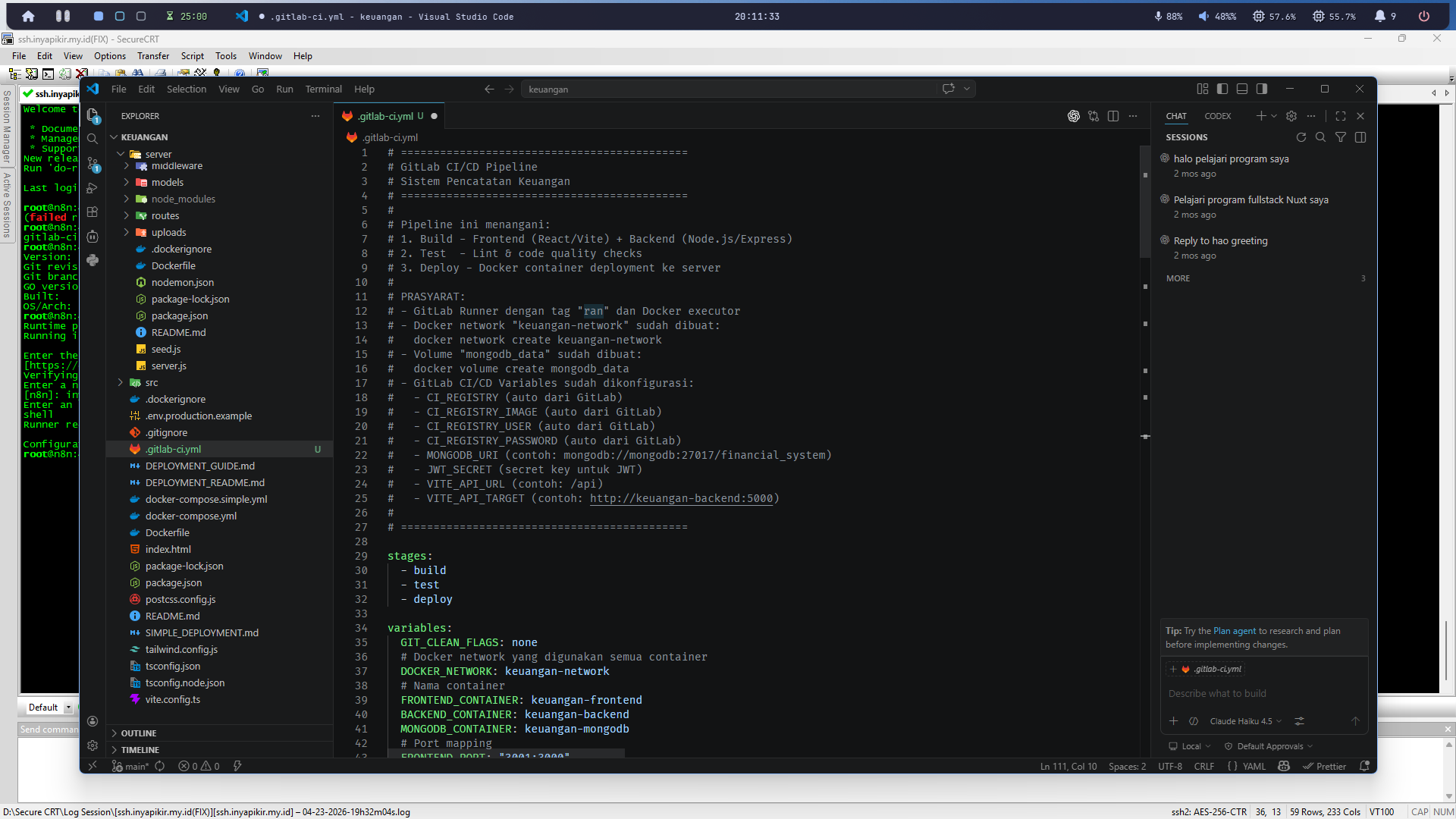
Task: Open the Run menu in VS Code
Action: (284, 89)
